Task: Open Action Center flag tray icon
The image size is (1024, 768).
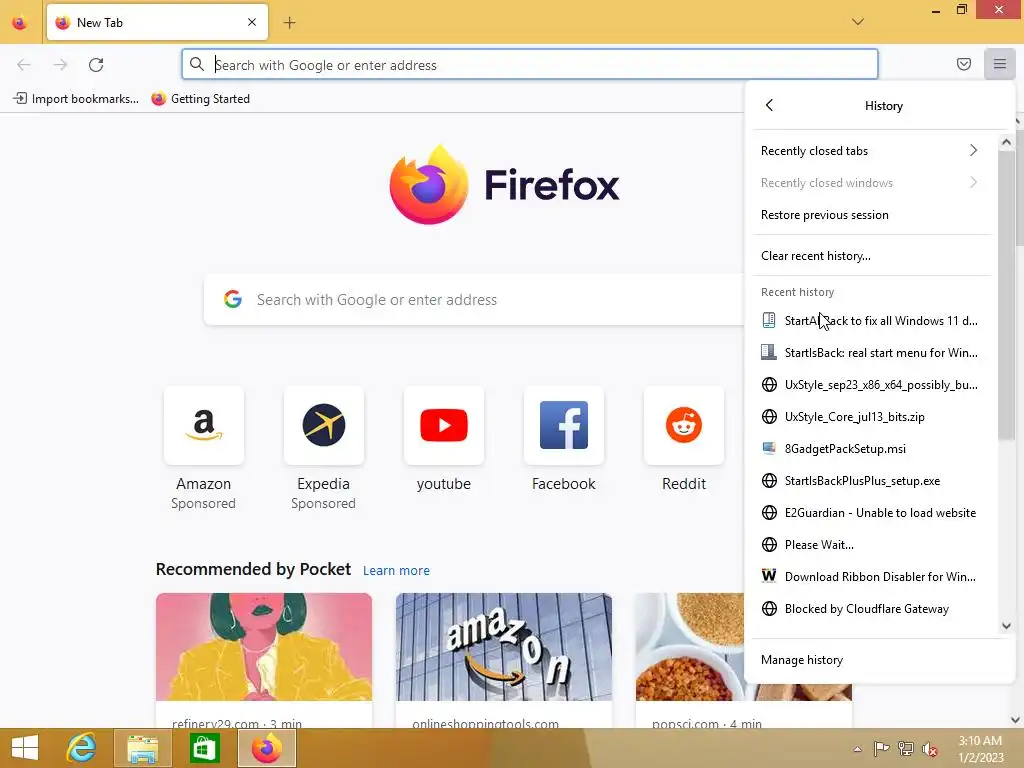Action: coord(881,748)
